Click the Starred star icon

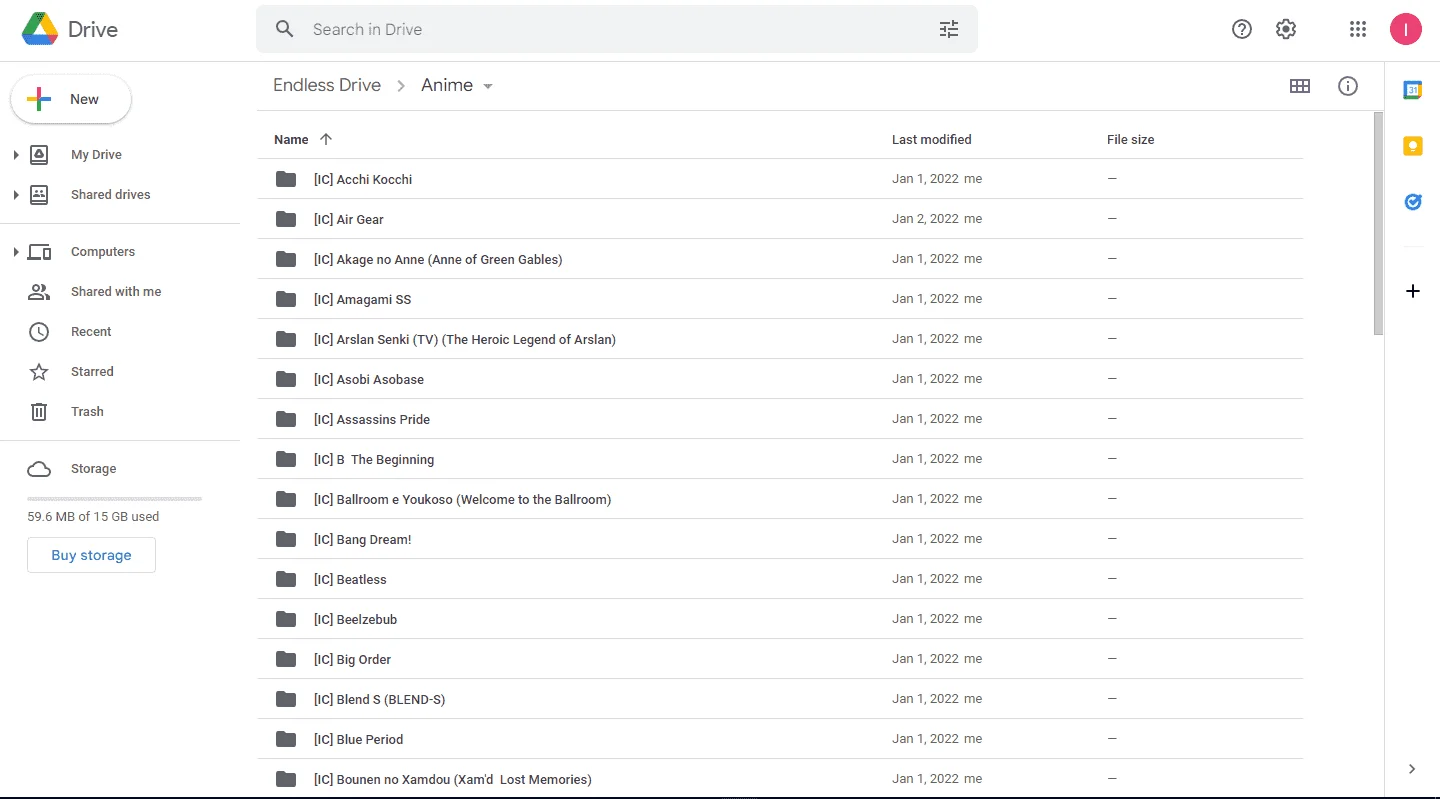[39, 372]
